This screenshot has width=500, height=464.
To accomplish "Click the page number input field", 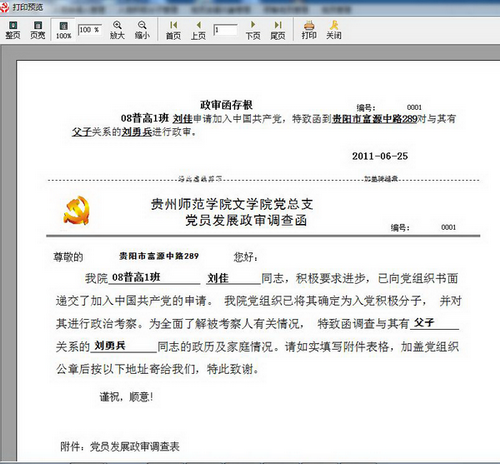I will coord(225,30).
